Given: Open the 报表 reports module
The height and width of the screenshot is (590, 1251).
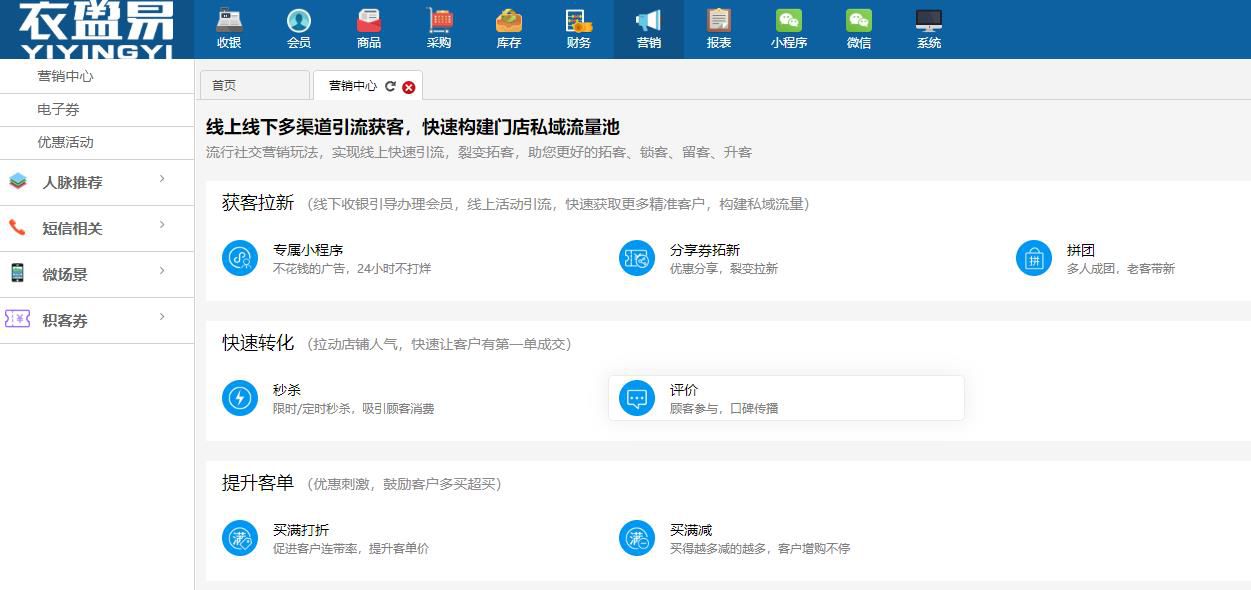Looking at the screenshot, I should click(x=718, y=29).
